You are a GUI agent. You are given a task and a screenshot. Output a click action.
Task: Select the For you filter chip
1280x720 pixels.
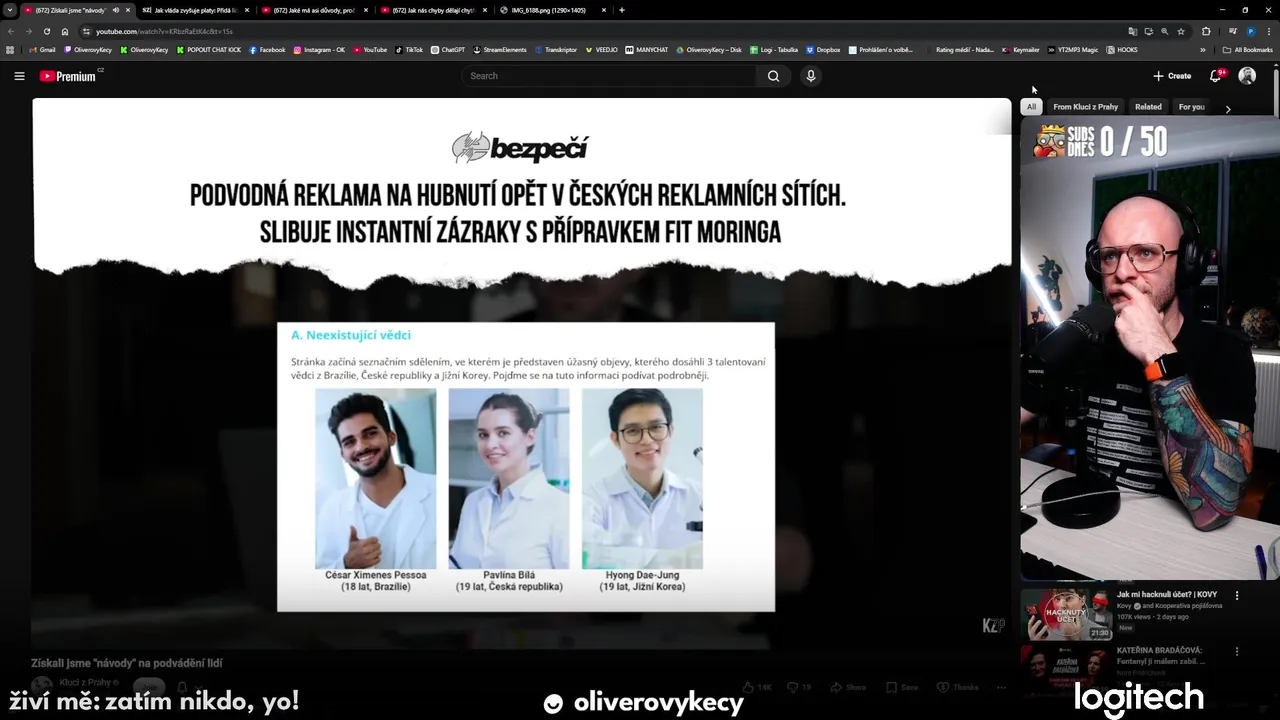click(1191, 106)
